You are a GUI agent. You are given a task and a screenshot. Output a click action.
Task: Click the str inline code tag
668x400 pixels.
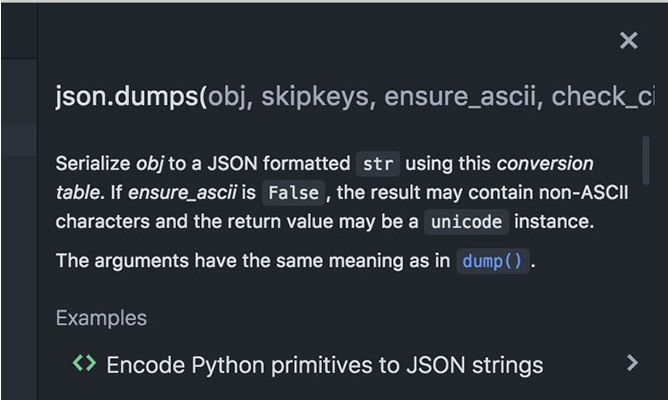pos(378,164)
